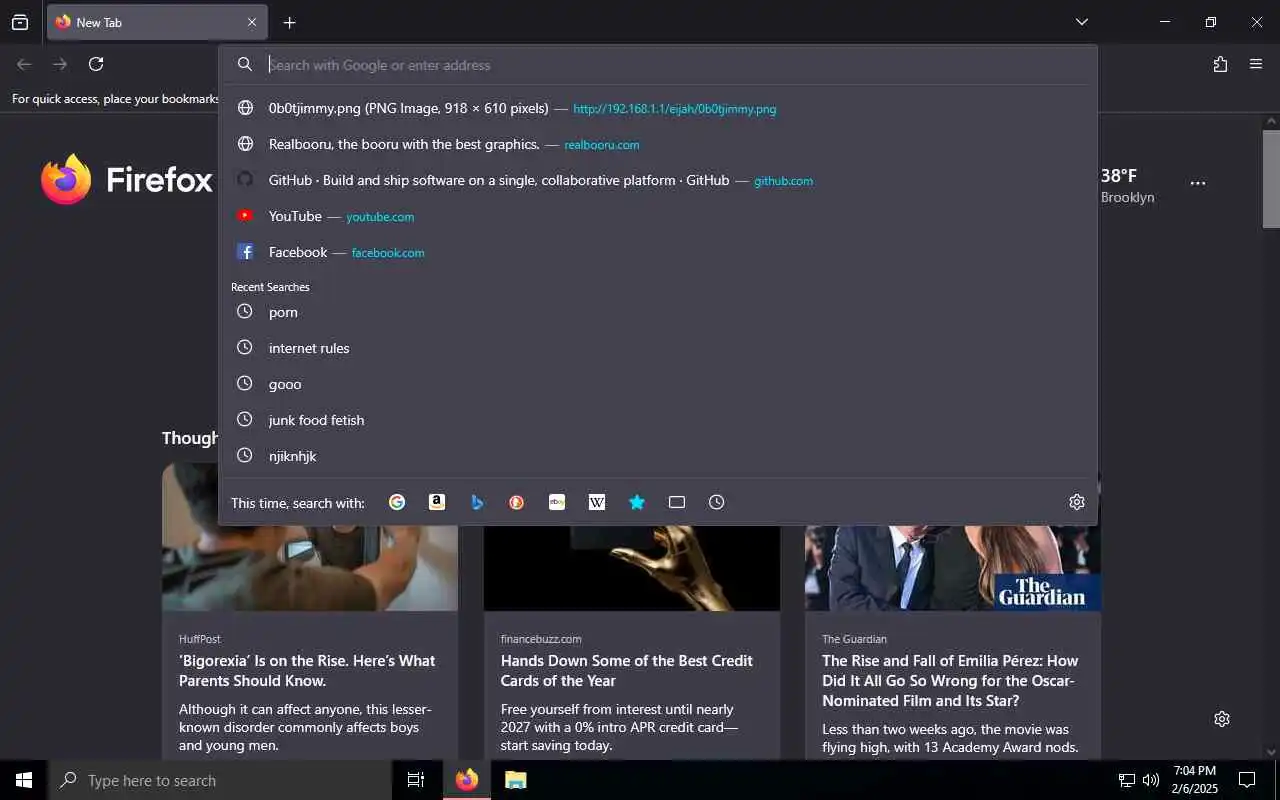Open weather widget three-dots menu
This screenshot has width=1280, height=800.
point(1198,183)
